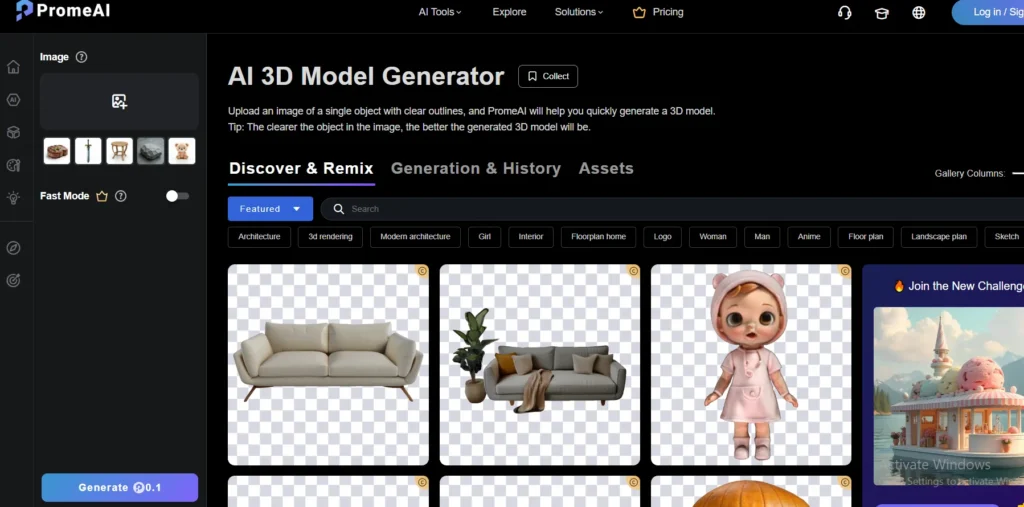Select the 3D cube sidebar icon
The height and width of the screenshot is (507, 1024).
pos(13,132)
